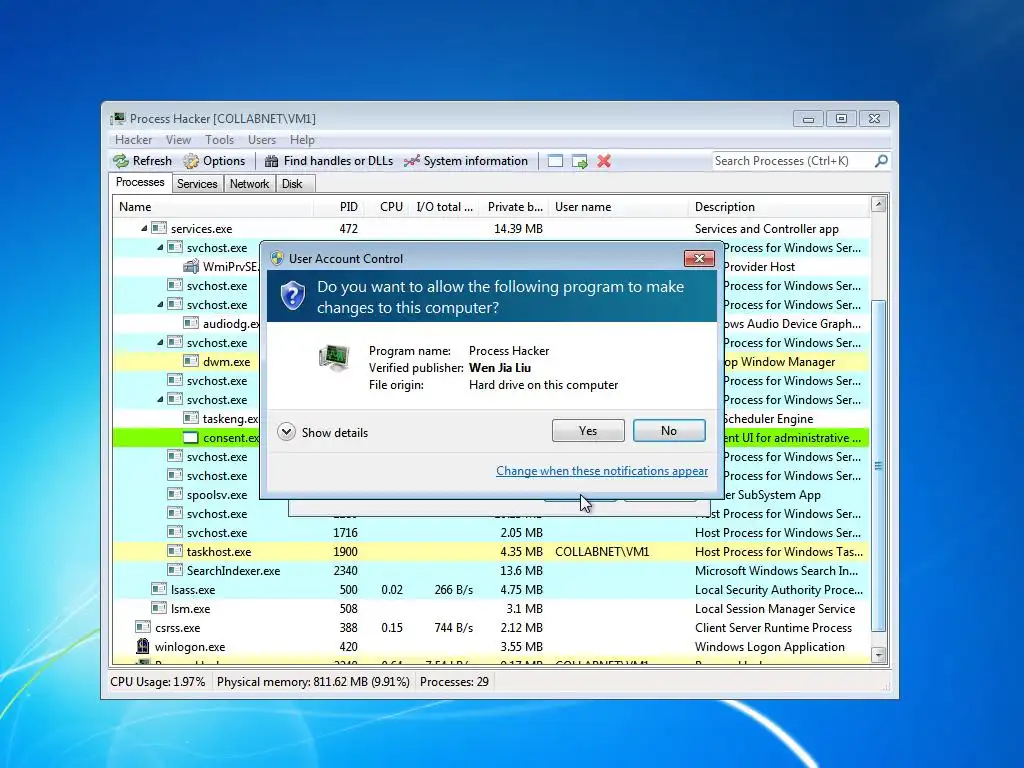Click scrollbar up arrow in process list

[878, 204]
